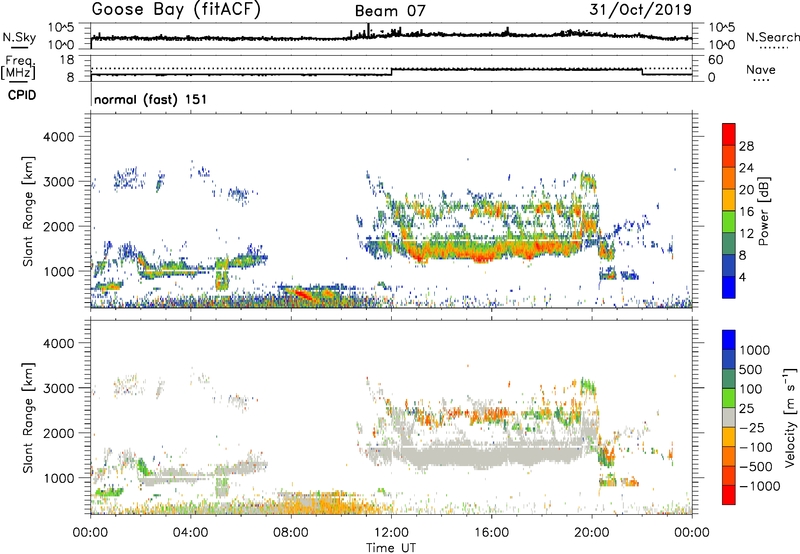Click the '04:00' time axis label
The height and width of the screenshot is (554, 800).
tap(191, 533)
